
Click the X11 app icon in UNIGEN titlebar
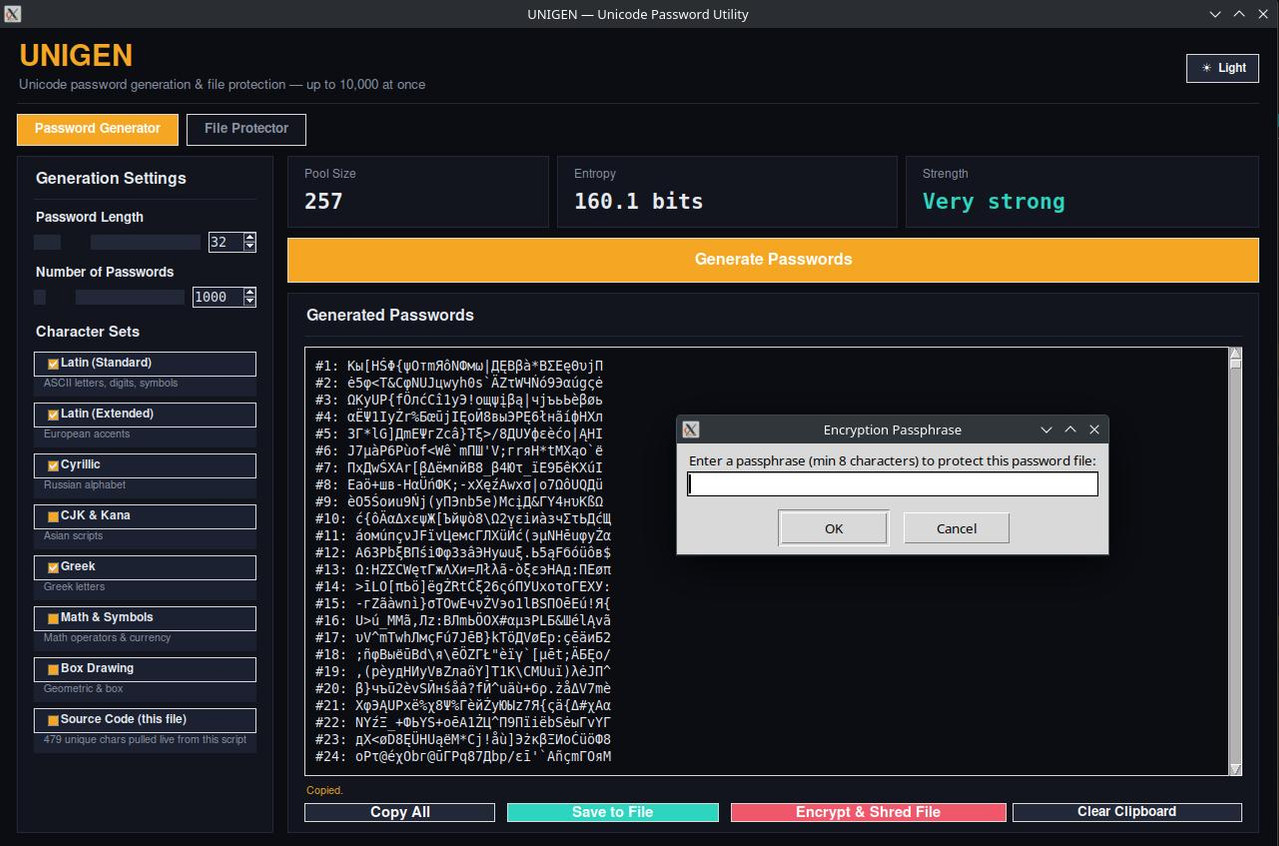tap(12, 14)
